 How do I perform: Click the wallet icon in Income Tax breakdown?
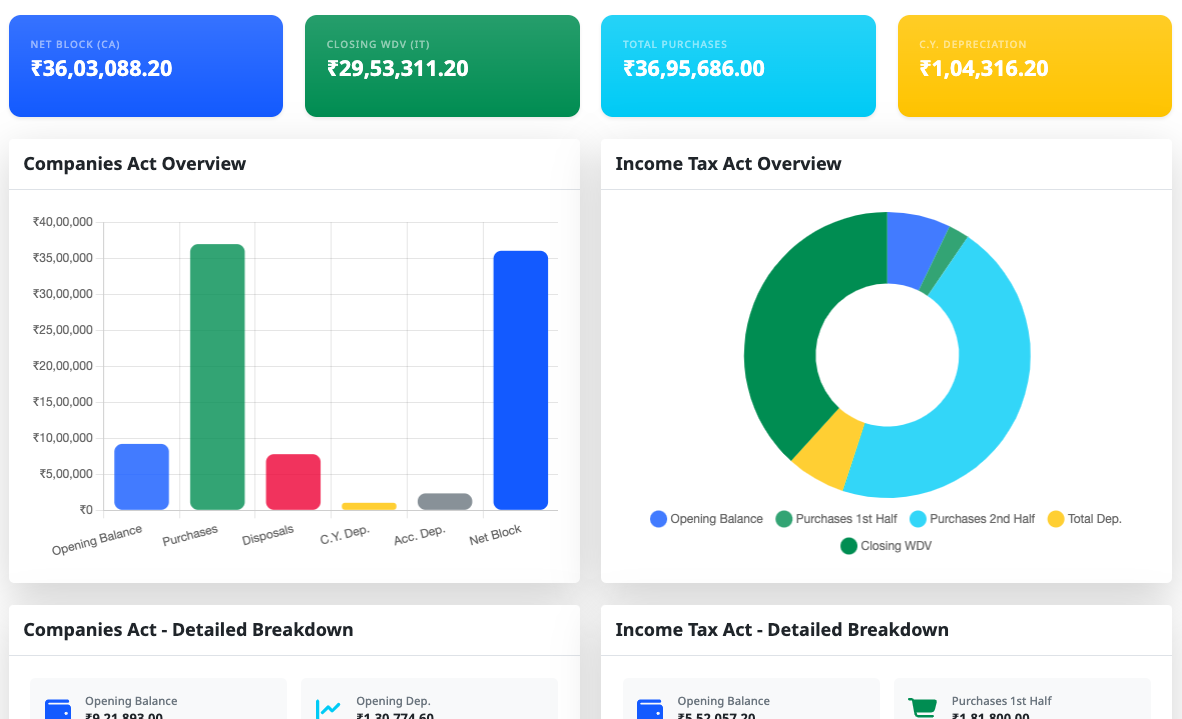(x=650, y=708)
